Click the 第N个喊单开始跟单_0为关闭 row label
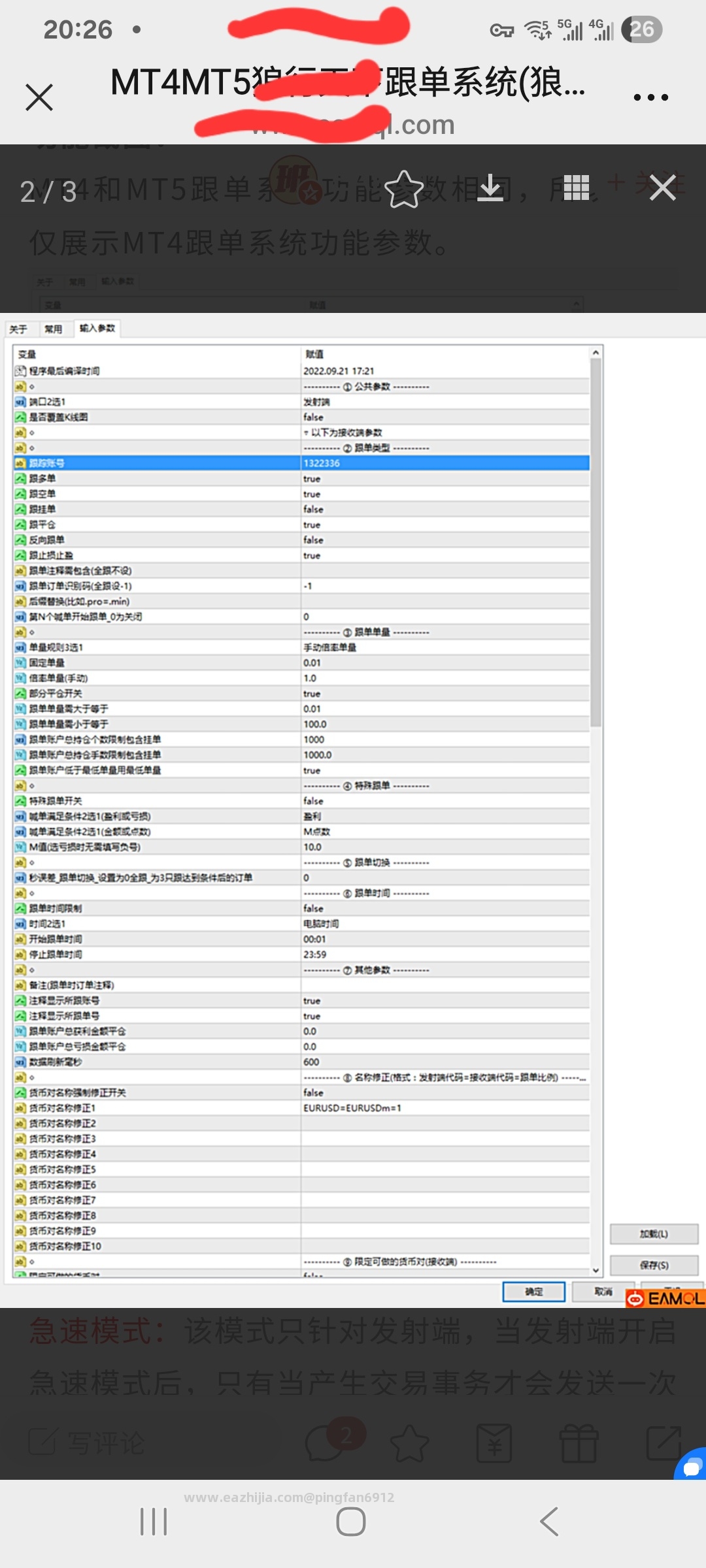Image resolution: width=706 pixels, height=1568 pixels. pos(86,617)
